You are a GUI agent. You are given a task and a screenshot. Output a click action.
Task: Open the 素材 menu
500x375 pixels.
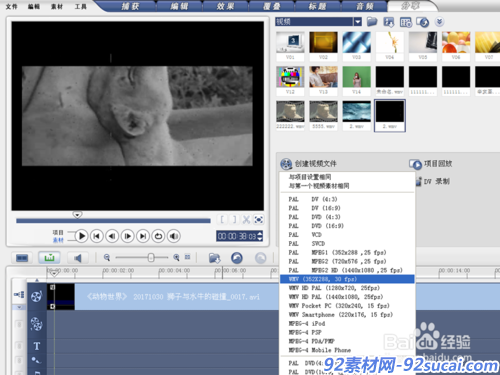click(57, 6)
